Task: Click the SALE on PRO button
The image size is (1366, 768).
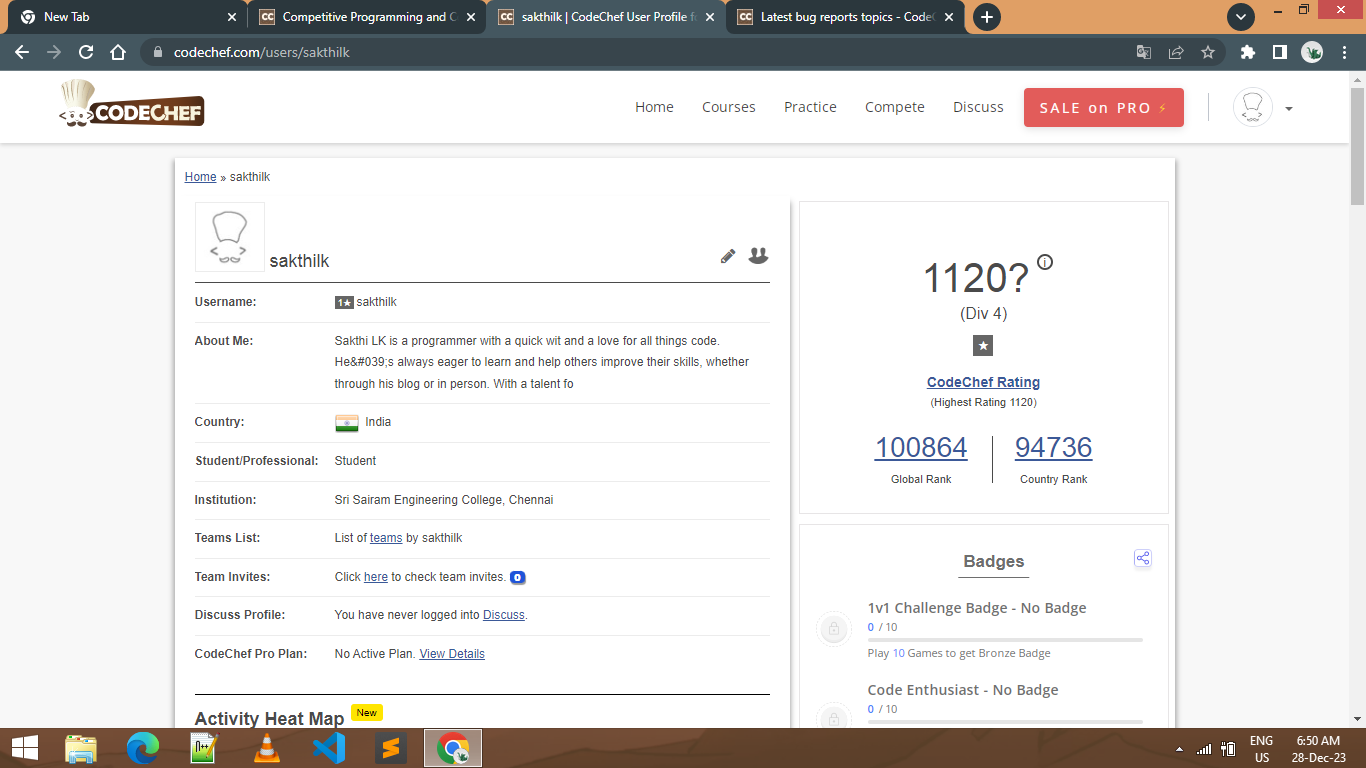Action: pyautogui.click(x=1104, y=108)
